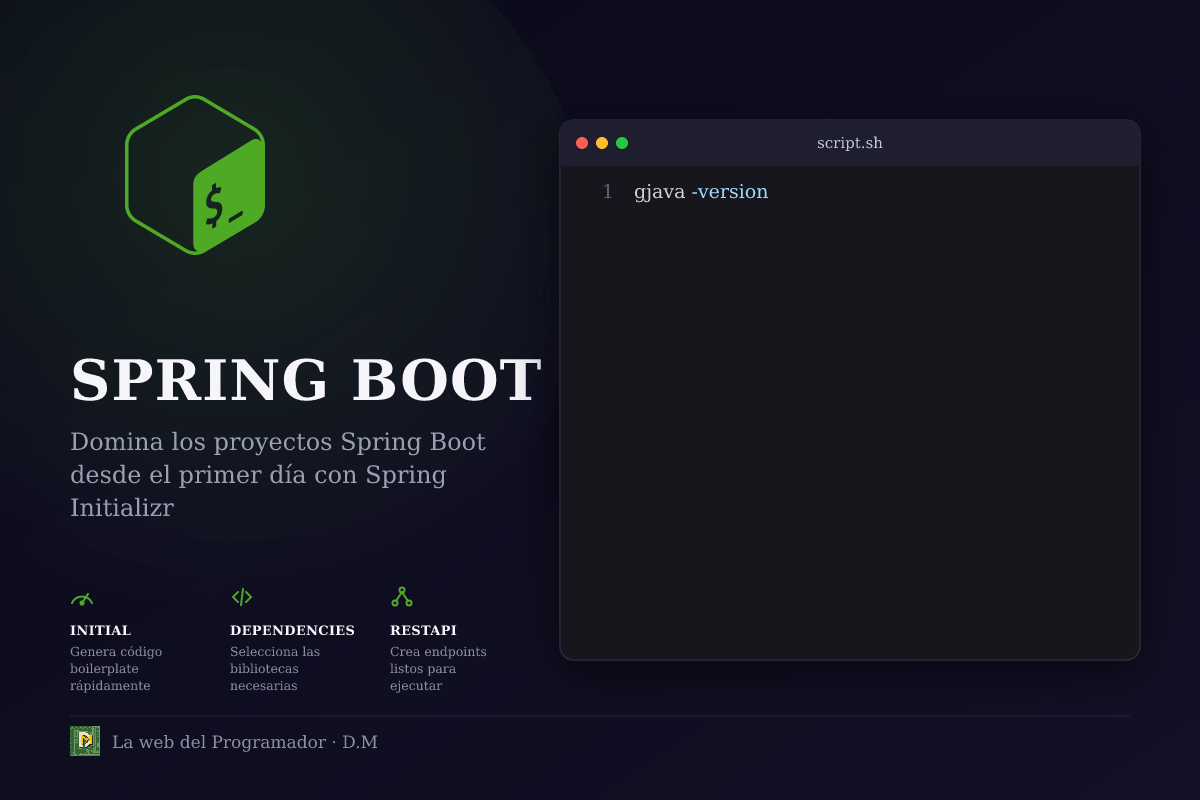Click the script.sh window title

click(850, 143)
